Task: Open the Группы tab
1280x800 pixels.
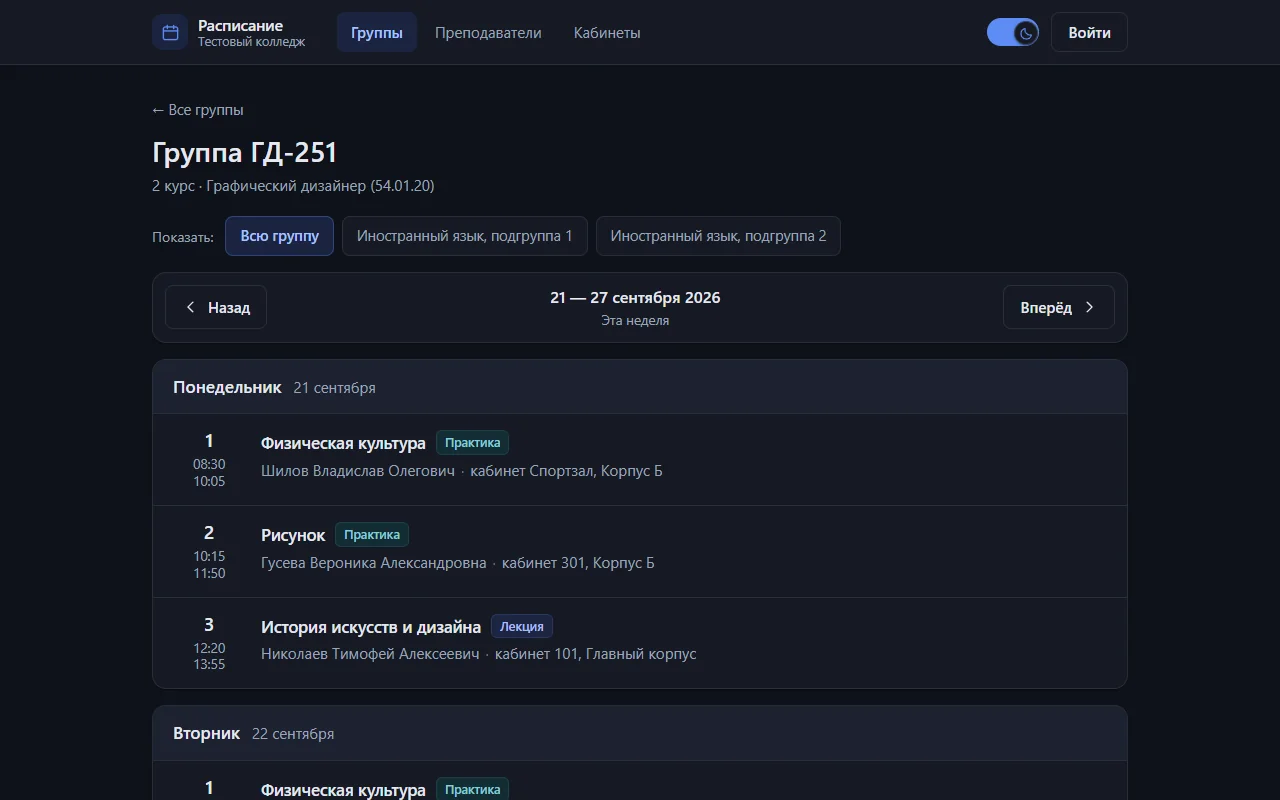Action: pyautogui.click(x=377, y=32)
